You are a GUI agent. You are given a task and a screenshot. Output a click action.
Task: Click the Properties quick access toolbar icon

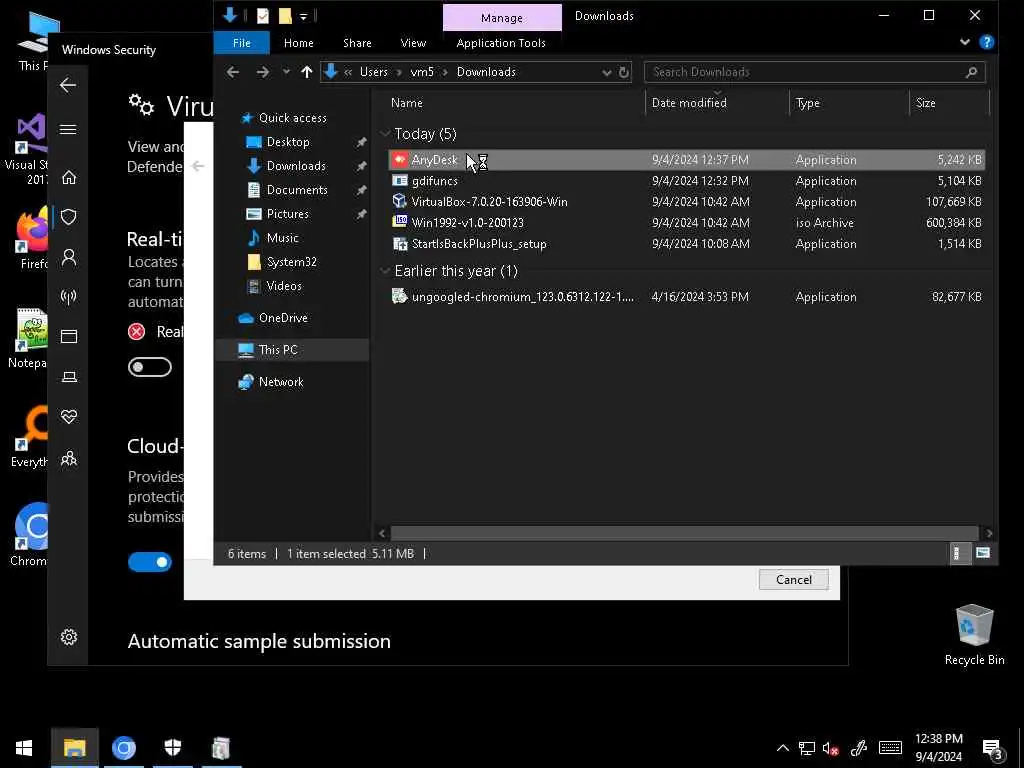click(263, 16)
